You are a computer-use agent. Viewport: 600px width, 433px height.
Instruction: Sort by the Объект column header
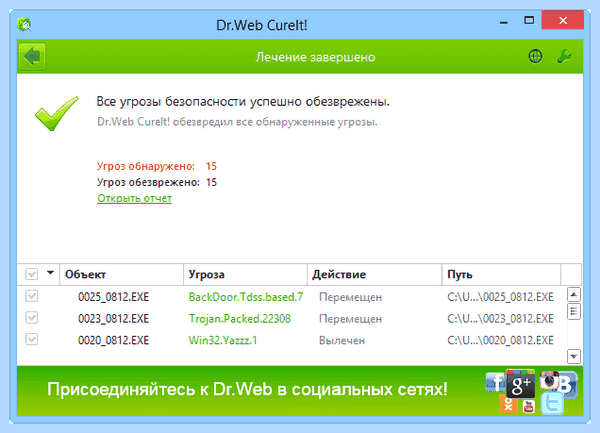point(122,274)
